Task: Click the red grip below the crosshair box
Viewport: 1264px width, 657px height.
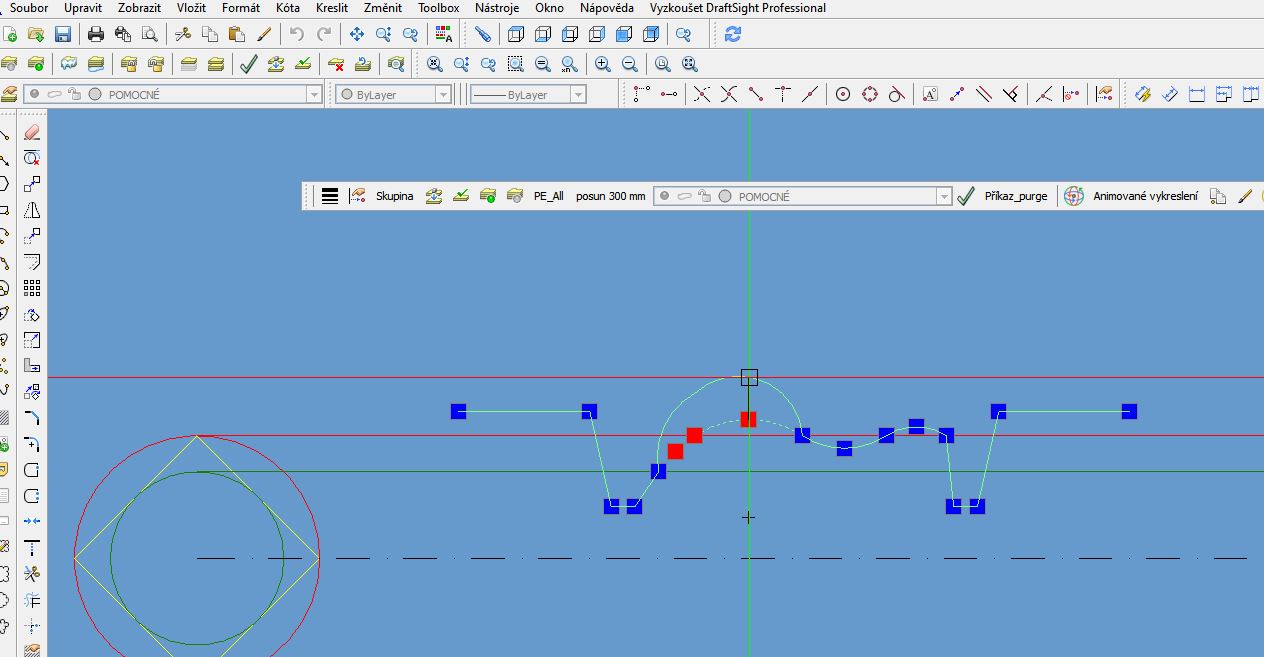Action: pos(748,419)
